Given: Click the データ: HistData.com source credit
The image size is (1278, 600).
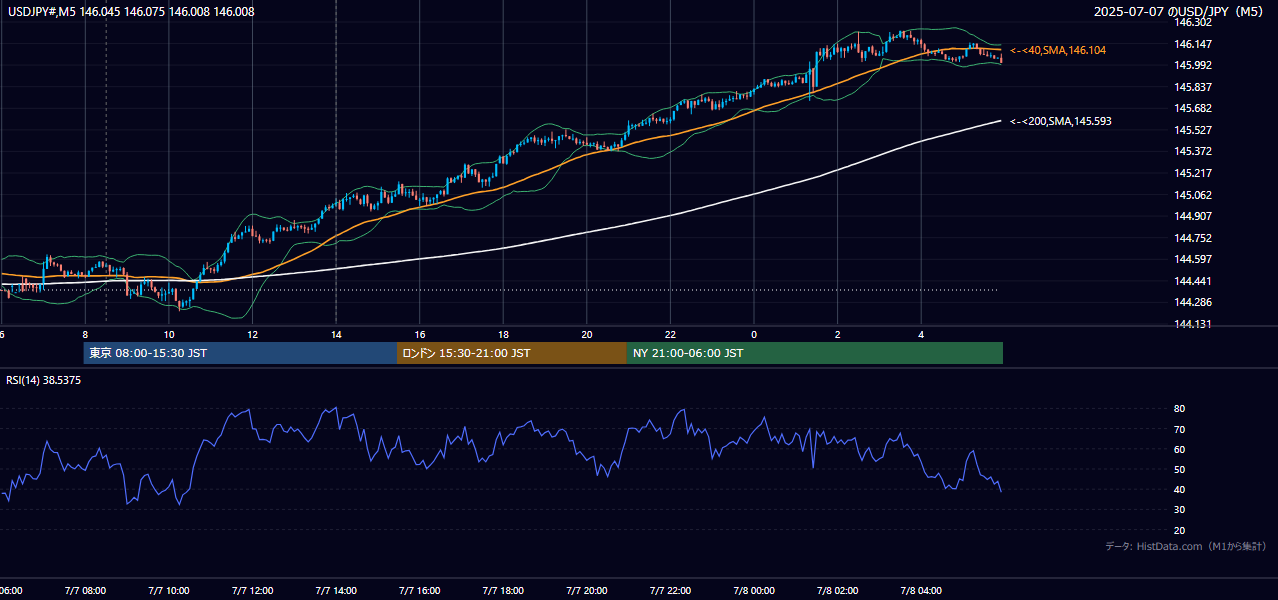Looking at the screenshot, I should coord(1186,546).
